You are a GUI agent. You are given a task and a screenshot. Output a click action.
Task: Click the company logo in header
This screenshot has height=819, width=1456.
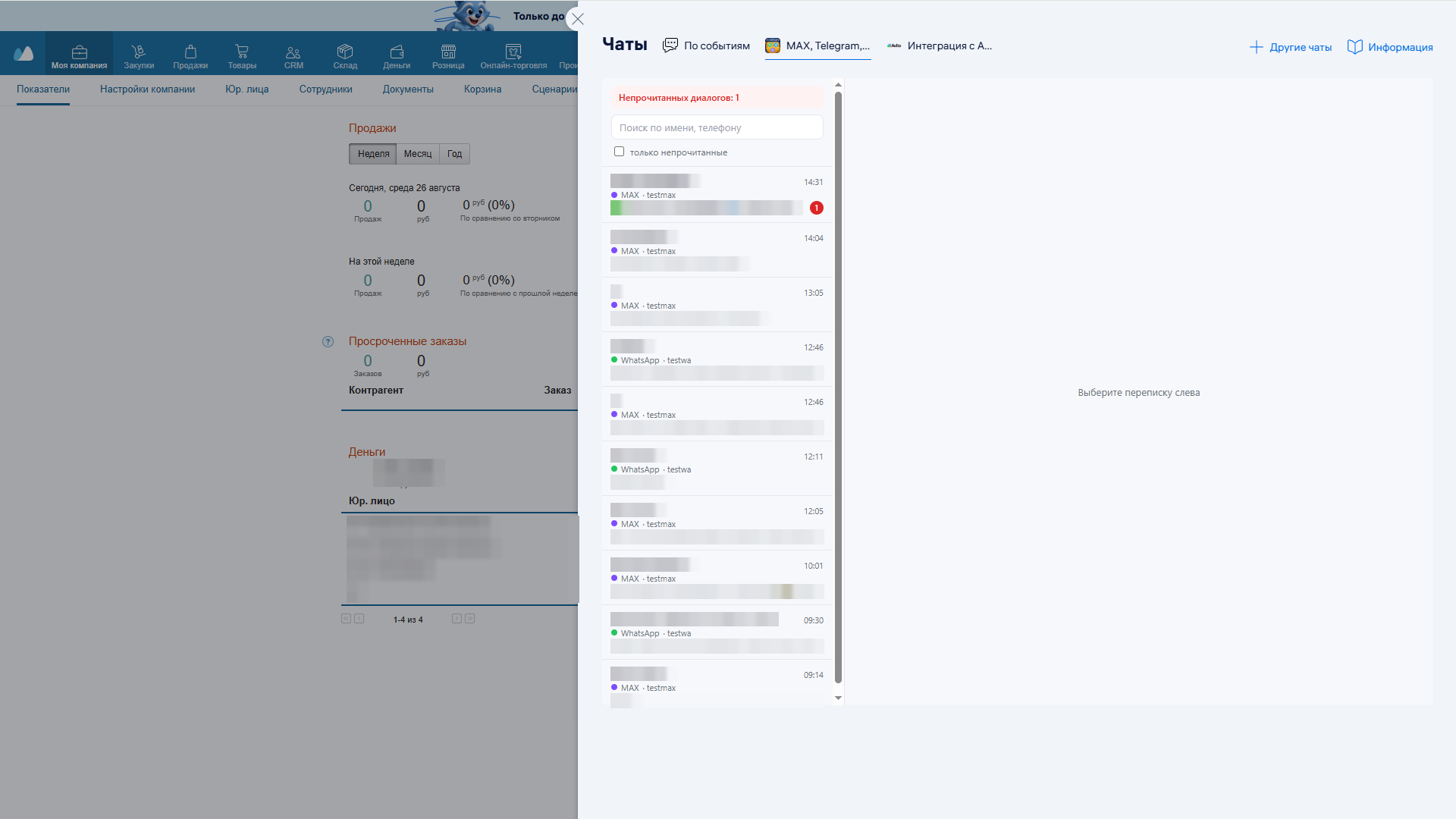point(24,53)
